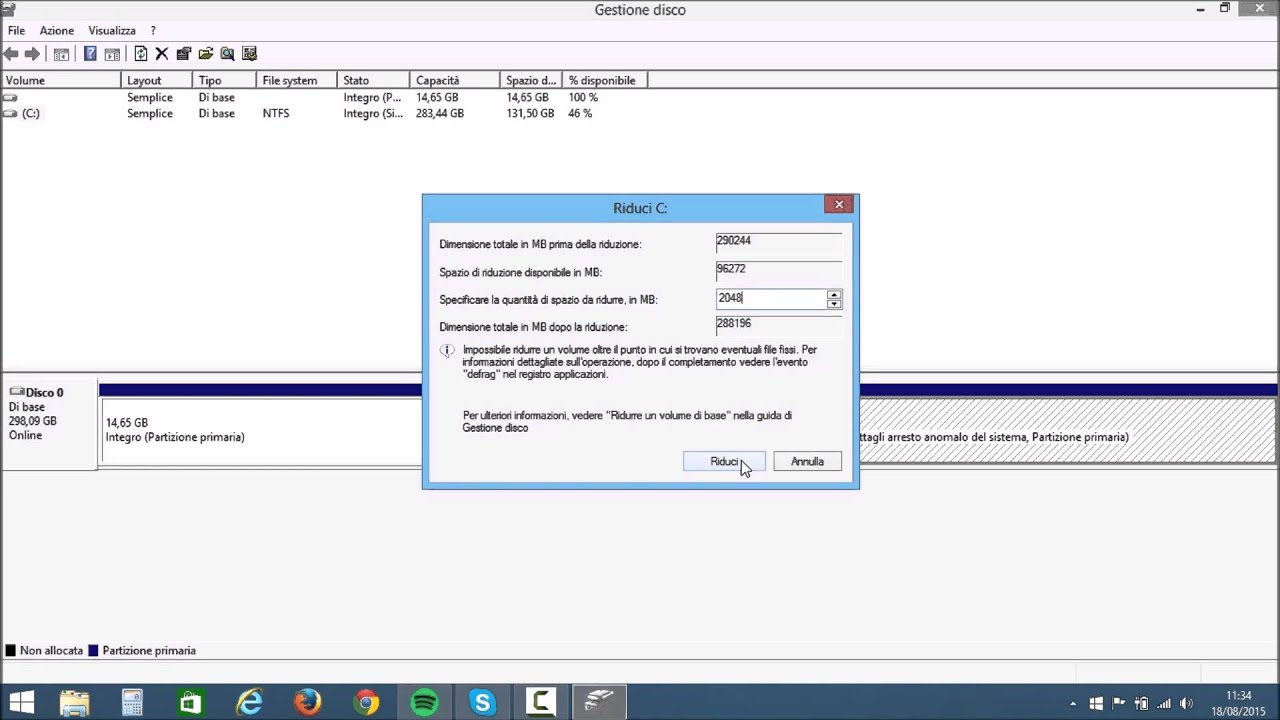Viewport: 1280px width, 720px height.
Task: Open Google Chrome from the taskbar
Action: [x=366, y=703]
